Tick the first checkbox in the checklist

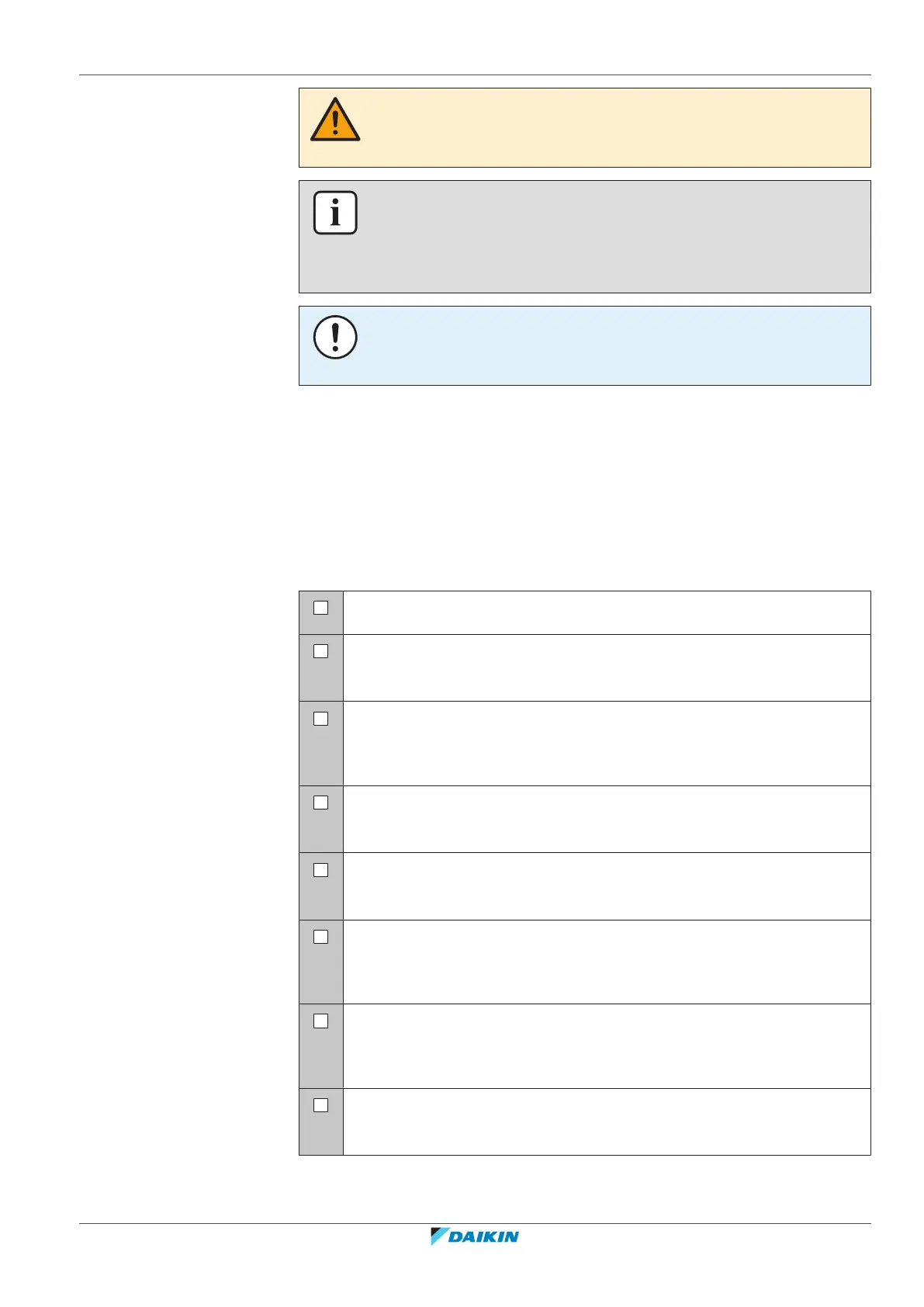pyautogui.click(x=320, y=608)
